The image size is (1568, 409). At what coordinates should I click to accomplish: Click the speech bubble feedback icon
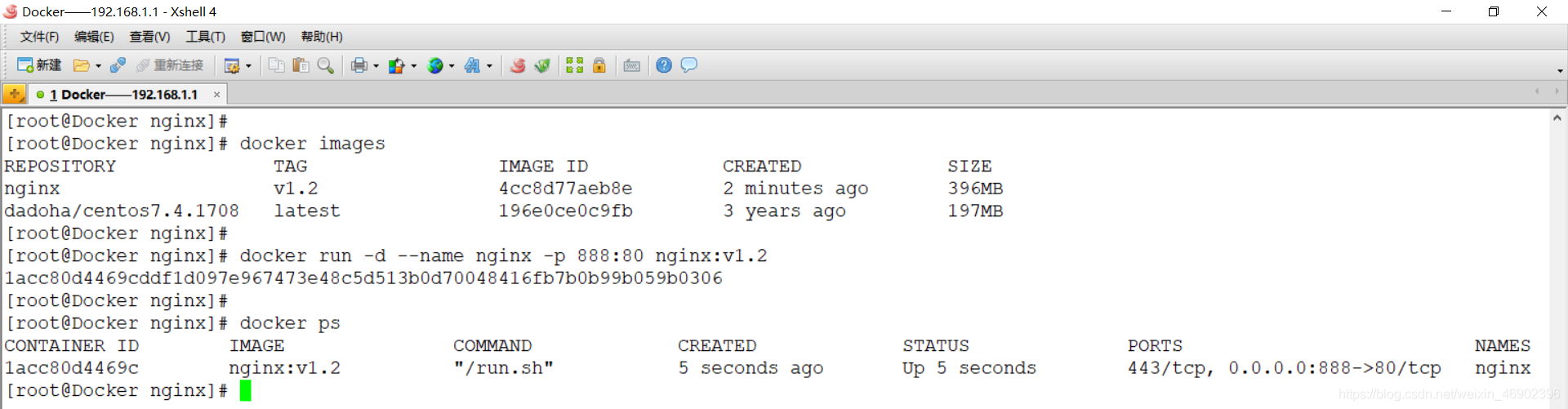[688, 65]
